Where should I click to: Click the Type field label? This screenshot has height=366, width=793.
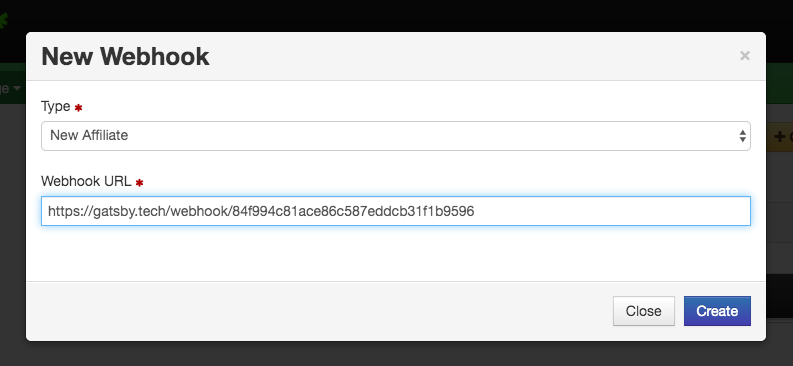tap(56, 107)
